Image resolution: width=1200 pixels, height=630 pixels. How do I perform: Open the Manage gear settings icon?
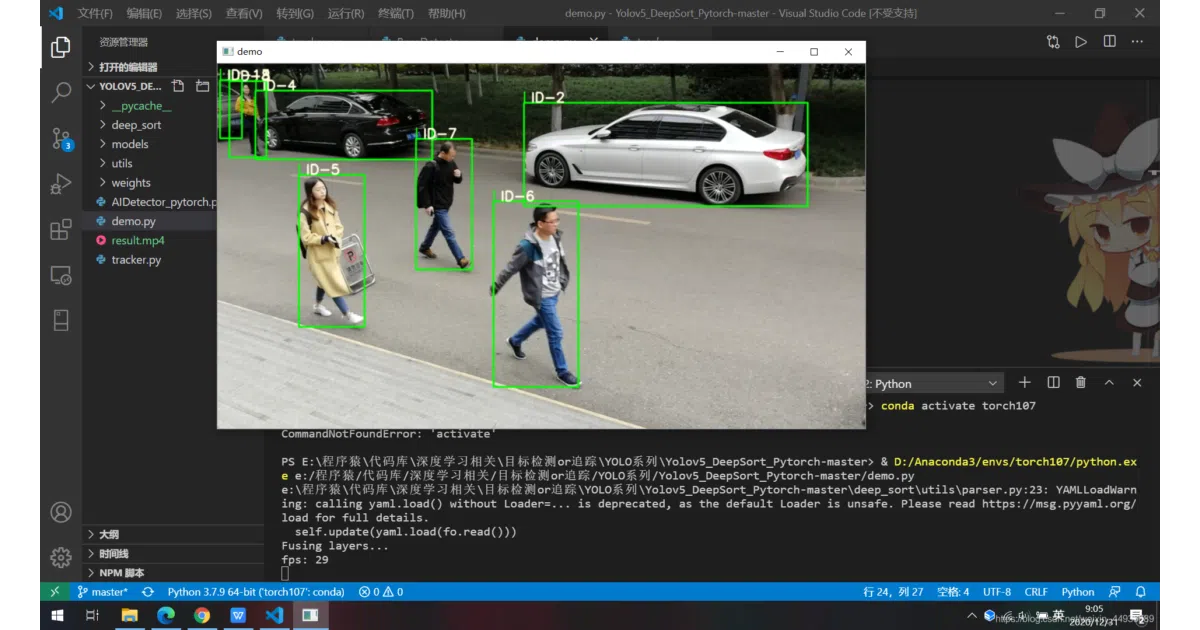pos(61,557)
